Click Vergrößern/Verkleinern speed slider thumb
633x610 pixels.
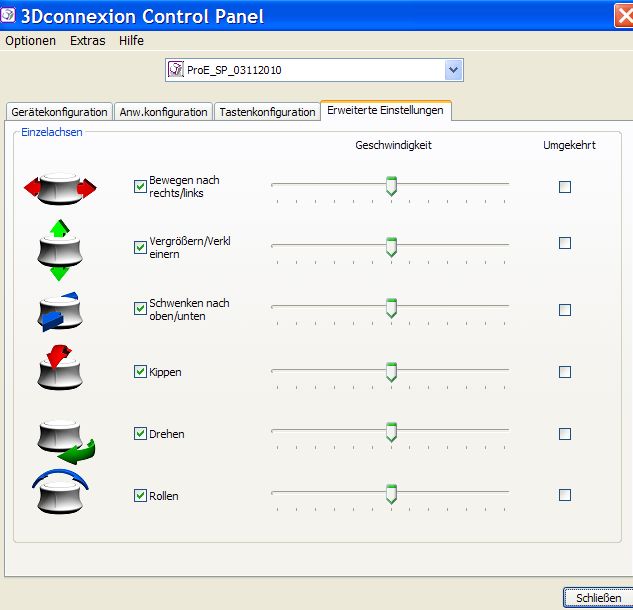coord(391,247)
